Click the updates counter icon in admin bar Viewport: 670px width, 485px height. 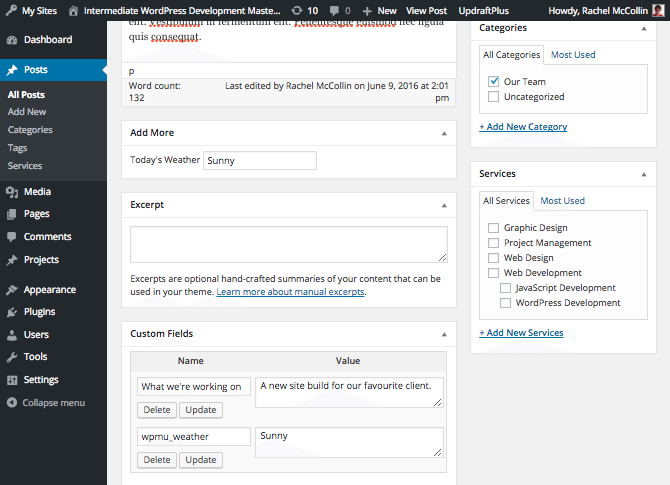tap(297, 10)
